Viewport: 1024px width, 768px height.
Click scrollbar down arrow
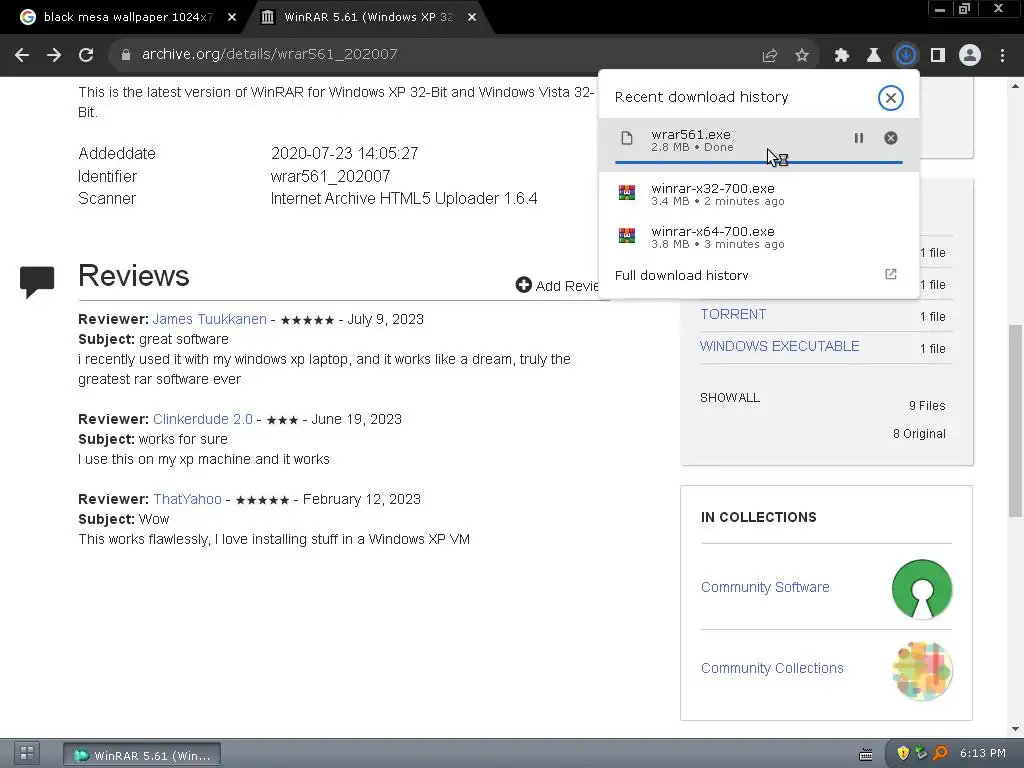click(x=1016, y=729)
